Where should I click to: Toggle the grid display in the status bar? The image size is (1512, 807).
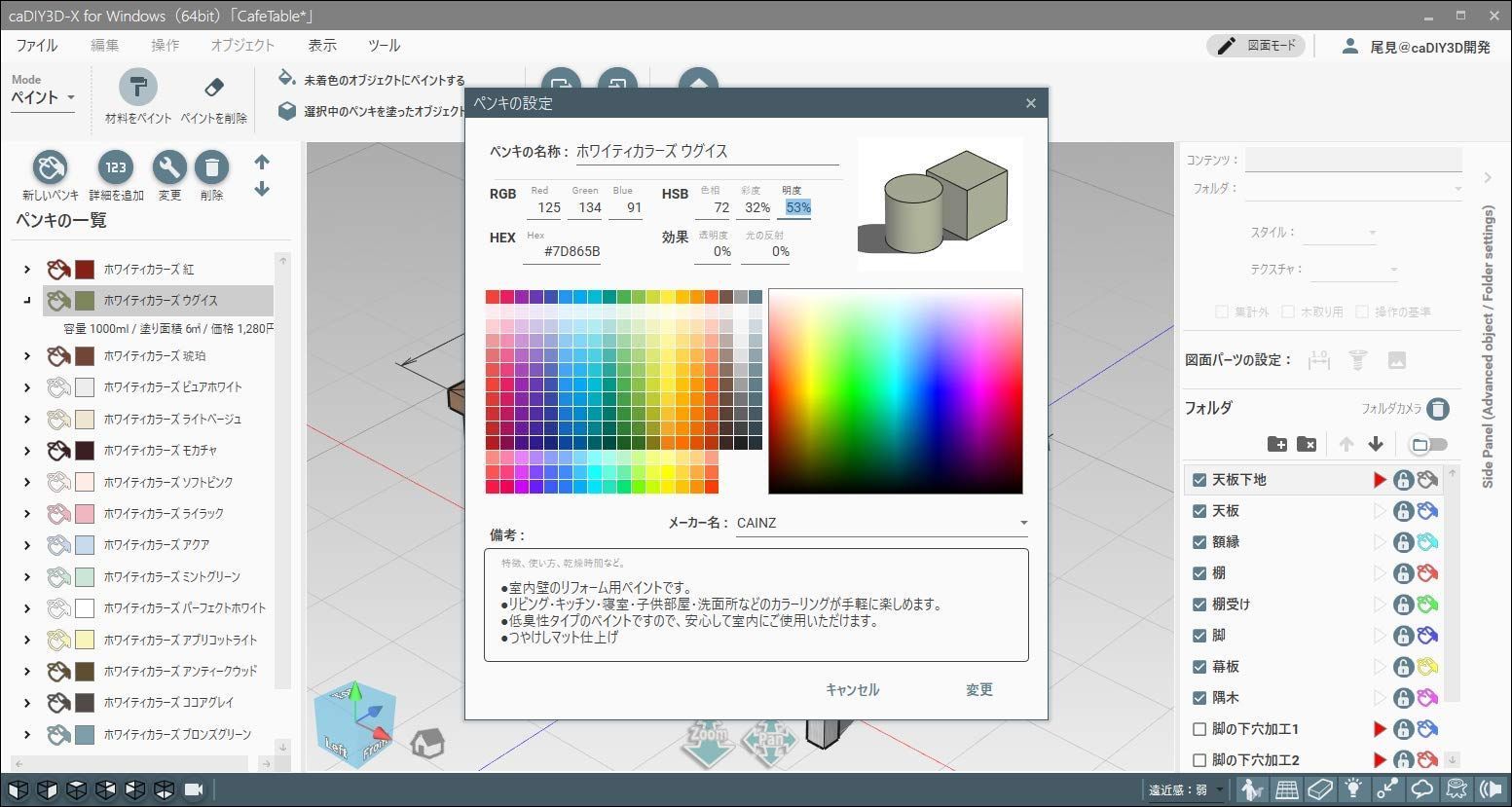[x=1287, y=789]
